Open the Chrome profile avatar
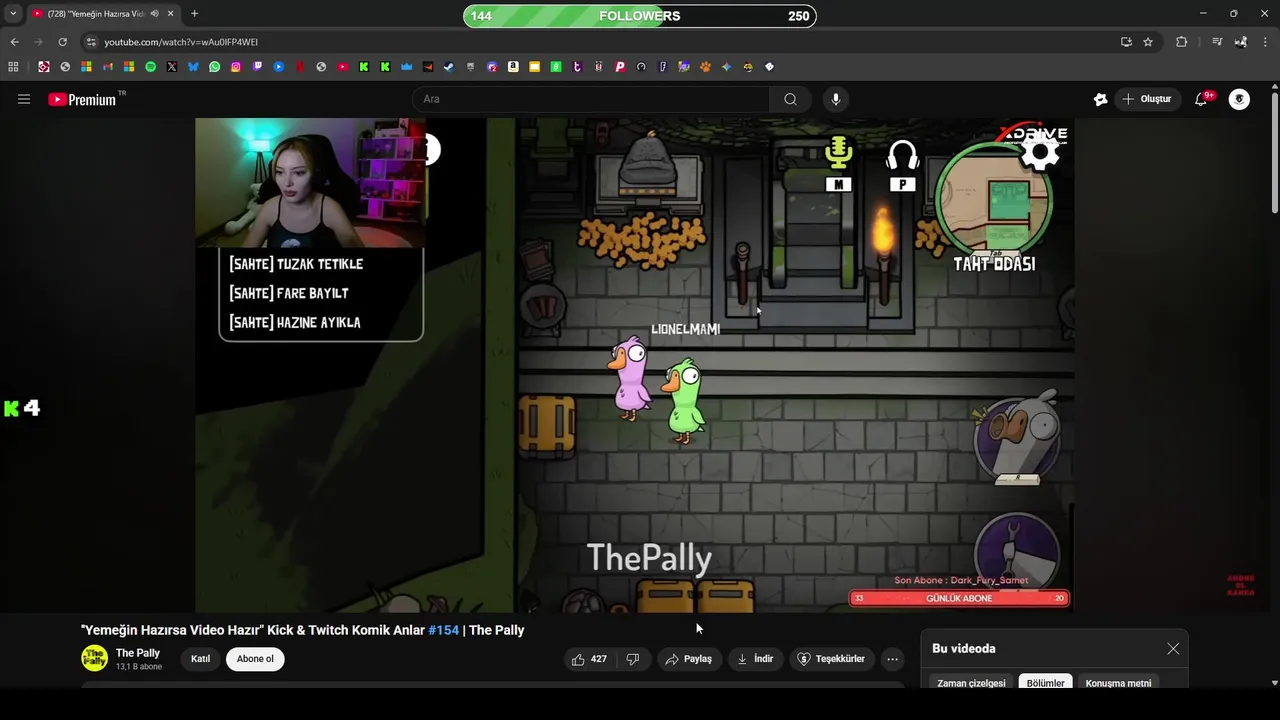 [x=1241, y=42]
